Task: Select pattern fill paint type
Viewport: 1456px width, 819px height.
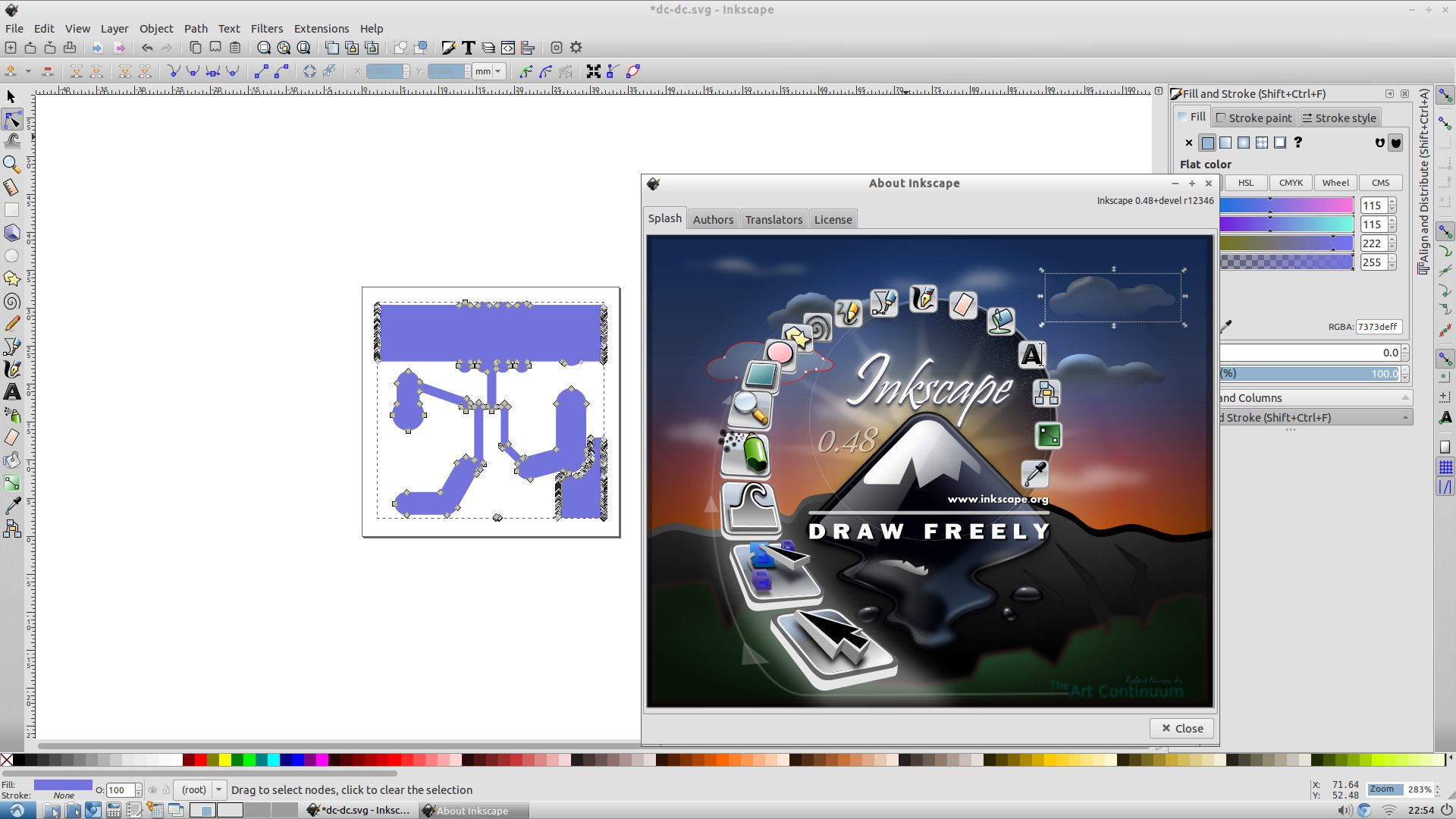Action: pyautogui.click(x=1262, y=143)
